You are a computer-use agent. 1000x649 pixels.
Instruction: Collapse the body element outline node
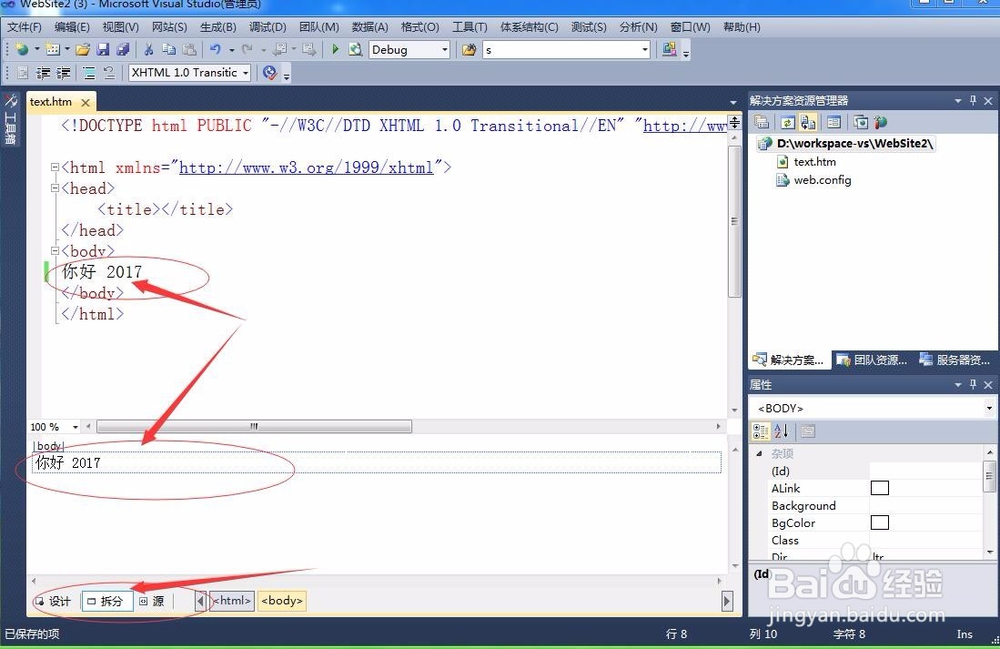[55, 251]
